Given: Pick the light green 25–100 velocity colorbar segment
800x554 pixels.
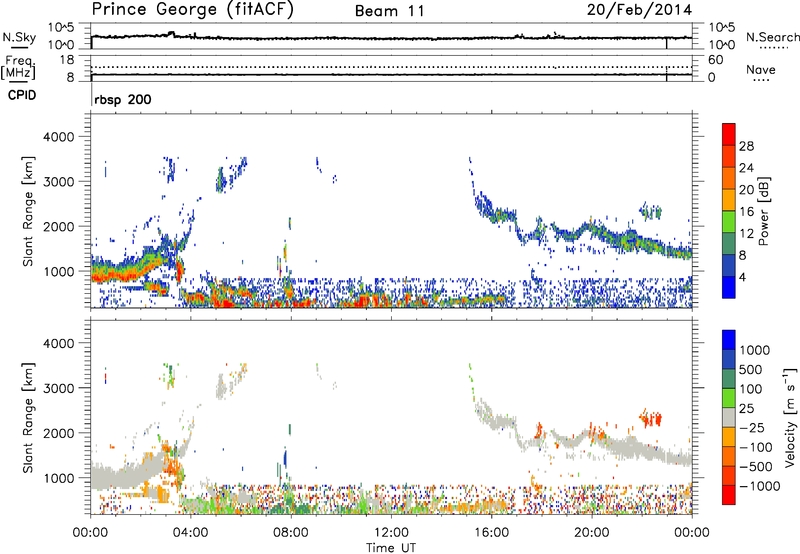Looking at the screenshot, I should coord(729,398).
